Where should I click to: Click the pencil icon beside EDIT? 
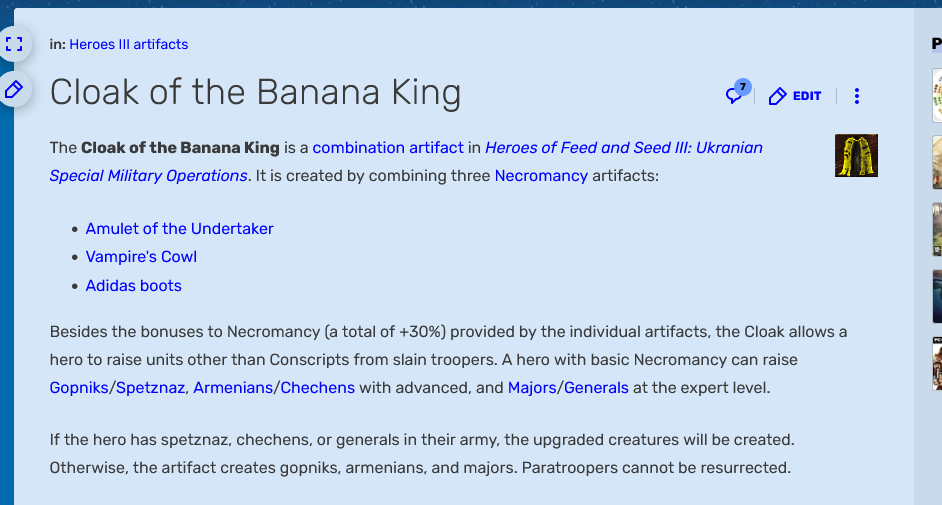777,96
